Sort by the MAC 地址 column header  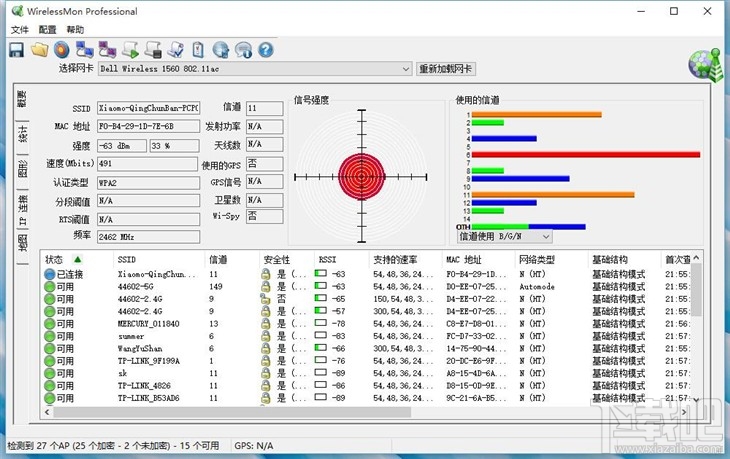464,259
